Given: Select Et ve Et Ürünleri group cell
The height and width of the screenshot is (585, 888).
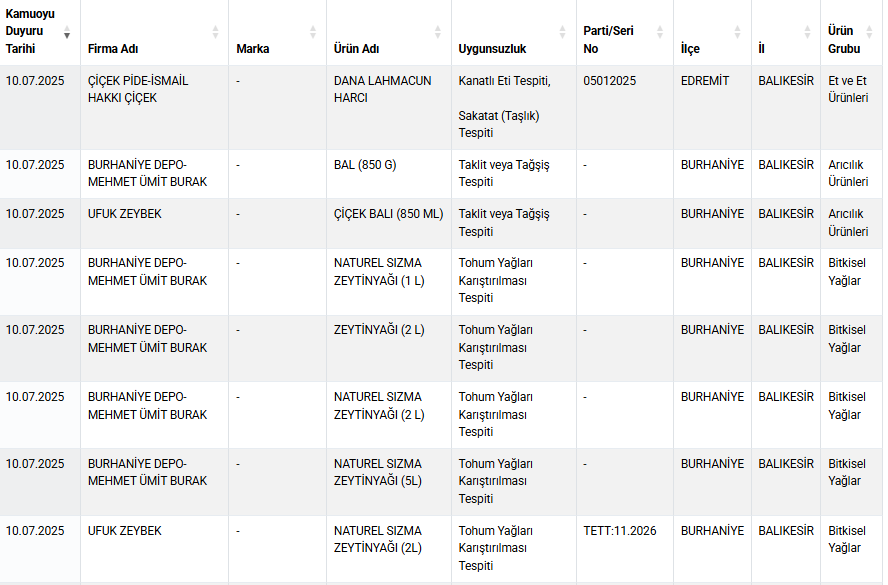Looking at the screenshot, I should pyautogui.click(x=851, y=108).
